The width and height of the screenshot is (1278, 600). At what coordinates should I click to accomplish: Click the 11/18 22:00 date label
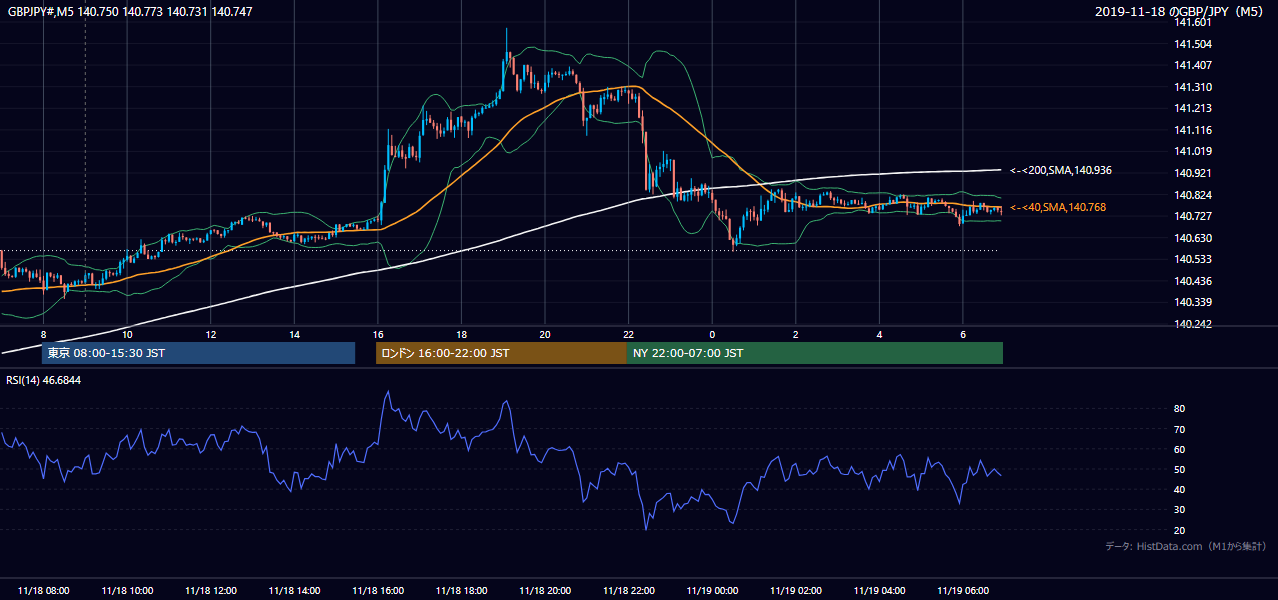click(629, 590)
